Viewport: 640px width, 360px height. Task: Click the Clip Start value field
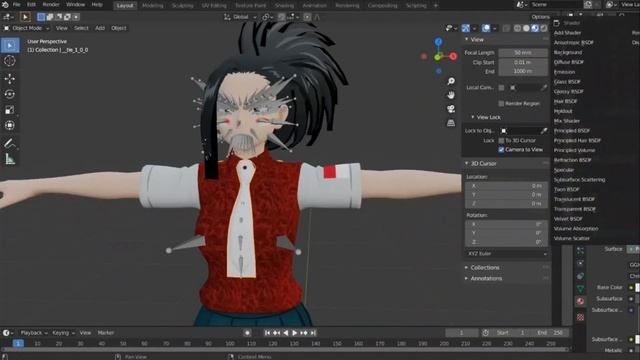pyautogui.click(x=523, y=62)
